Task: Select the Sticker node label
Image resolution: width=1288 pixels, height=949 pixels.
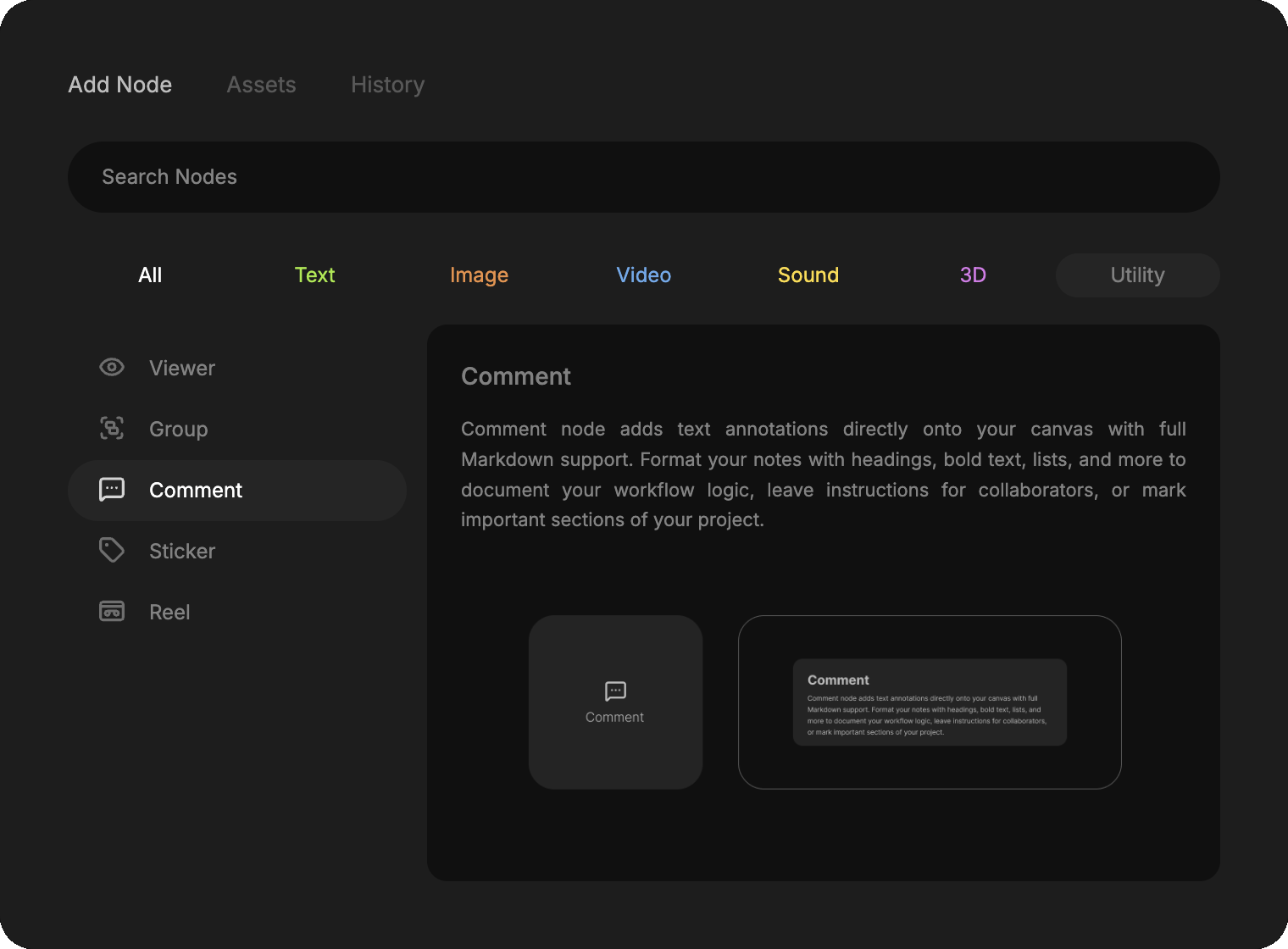Action: click(182, 552)
